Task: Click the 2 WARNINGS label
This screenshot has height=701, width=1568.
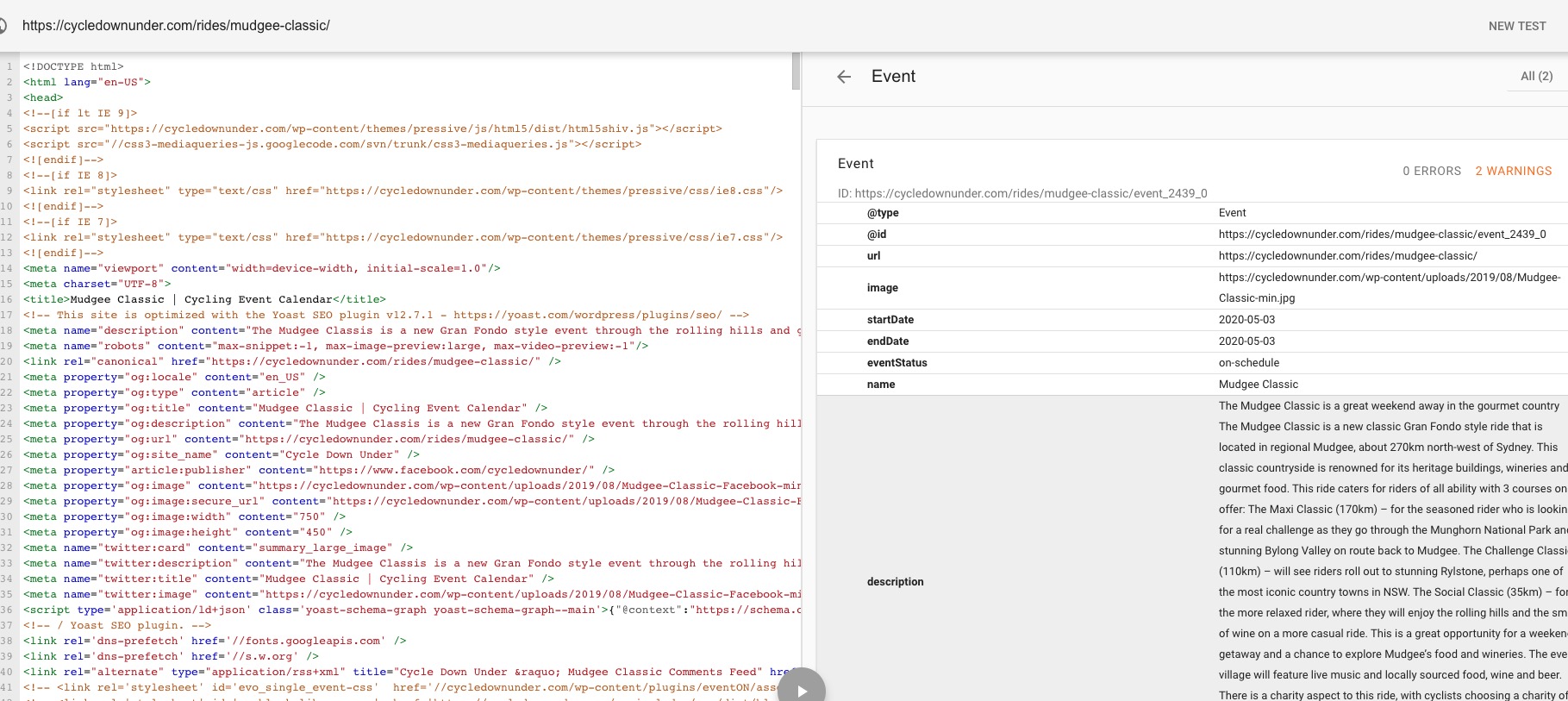Action: coord(1513,171)
